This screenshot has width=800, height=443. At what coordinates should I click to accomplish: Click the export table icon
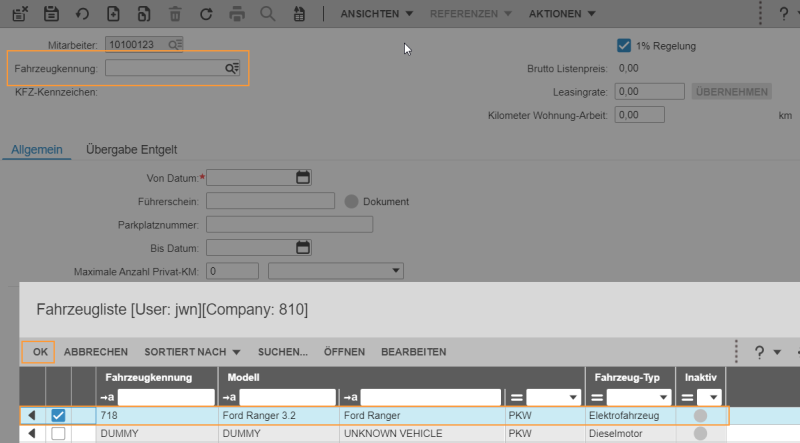(299, 14)
